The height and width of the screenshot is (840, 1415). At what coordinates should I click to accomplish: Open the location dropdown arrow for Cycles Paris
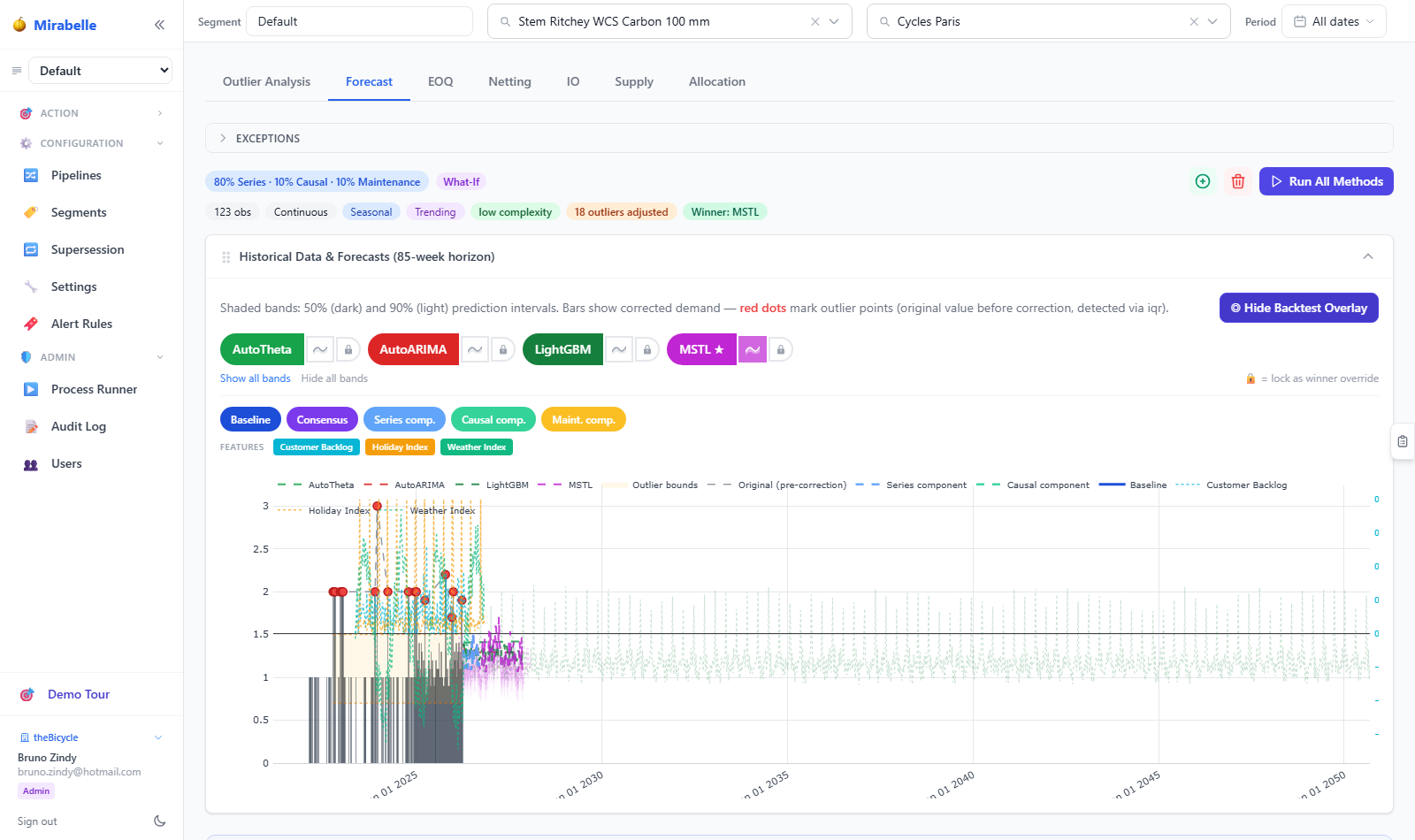(x=1212, y=21)
